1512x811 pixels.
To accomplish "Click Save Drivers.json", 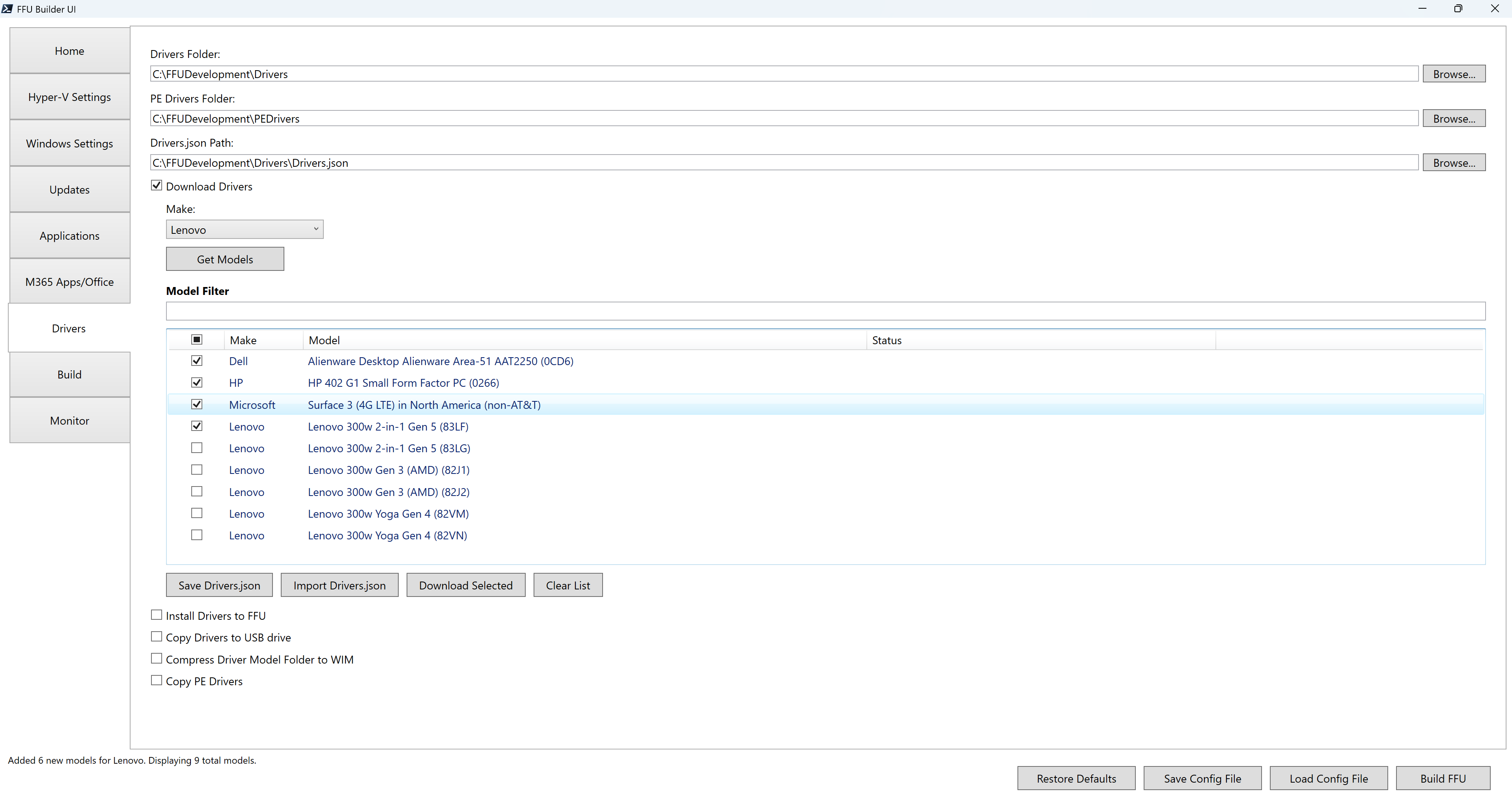I will coord(219,584).
